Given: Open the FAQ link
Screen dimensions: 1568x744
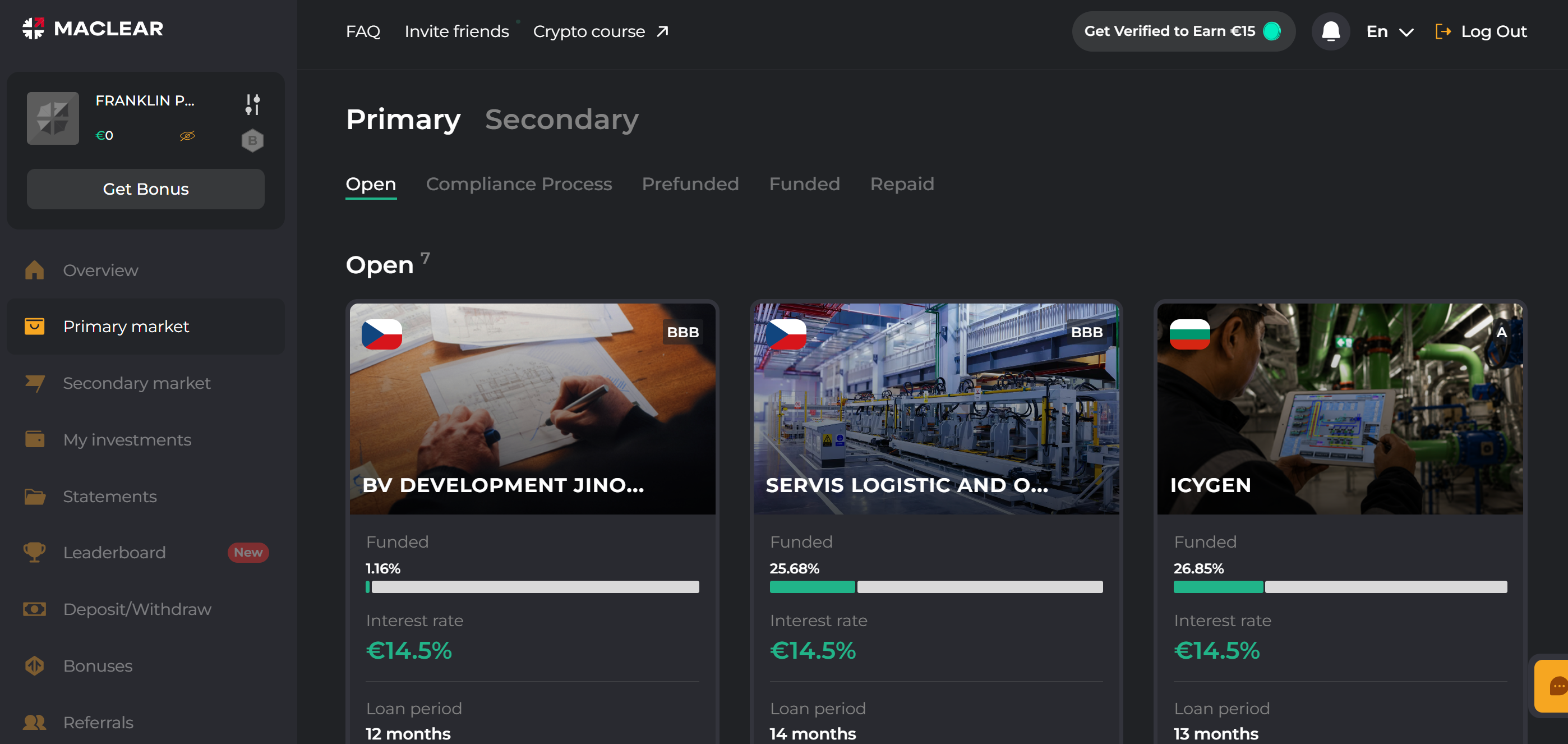Looking at the screenshot, I should point(363,31).
